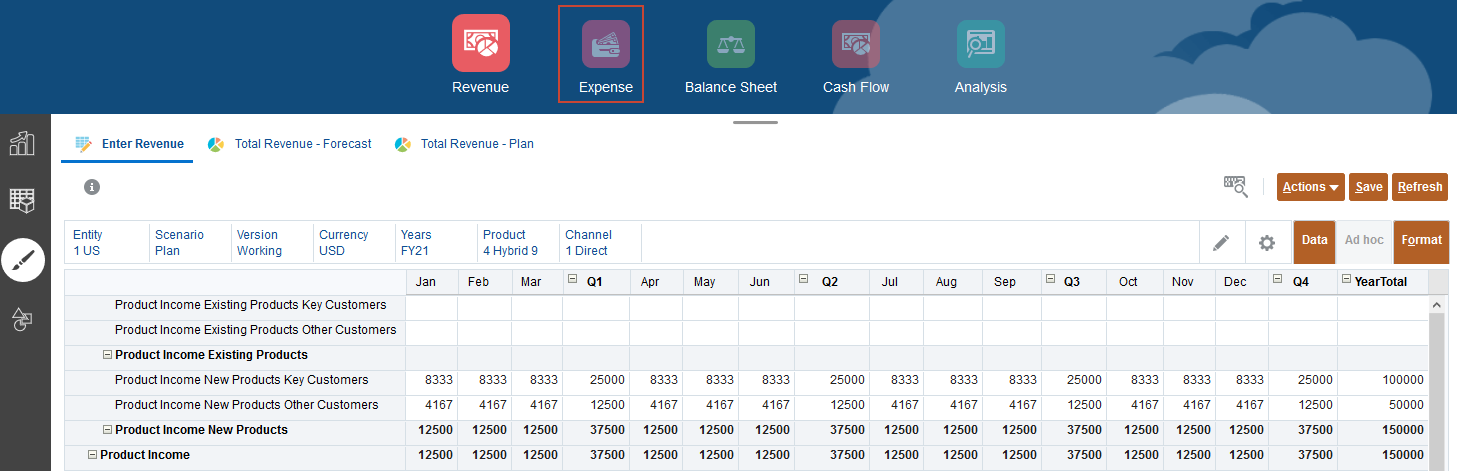Click the Refresh button

click(1419, 187)
